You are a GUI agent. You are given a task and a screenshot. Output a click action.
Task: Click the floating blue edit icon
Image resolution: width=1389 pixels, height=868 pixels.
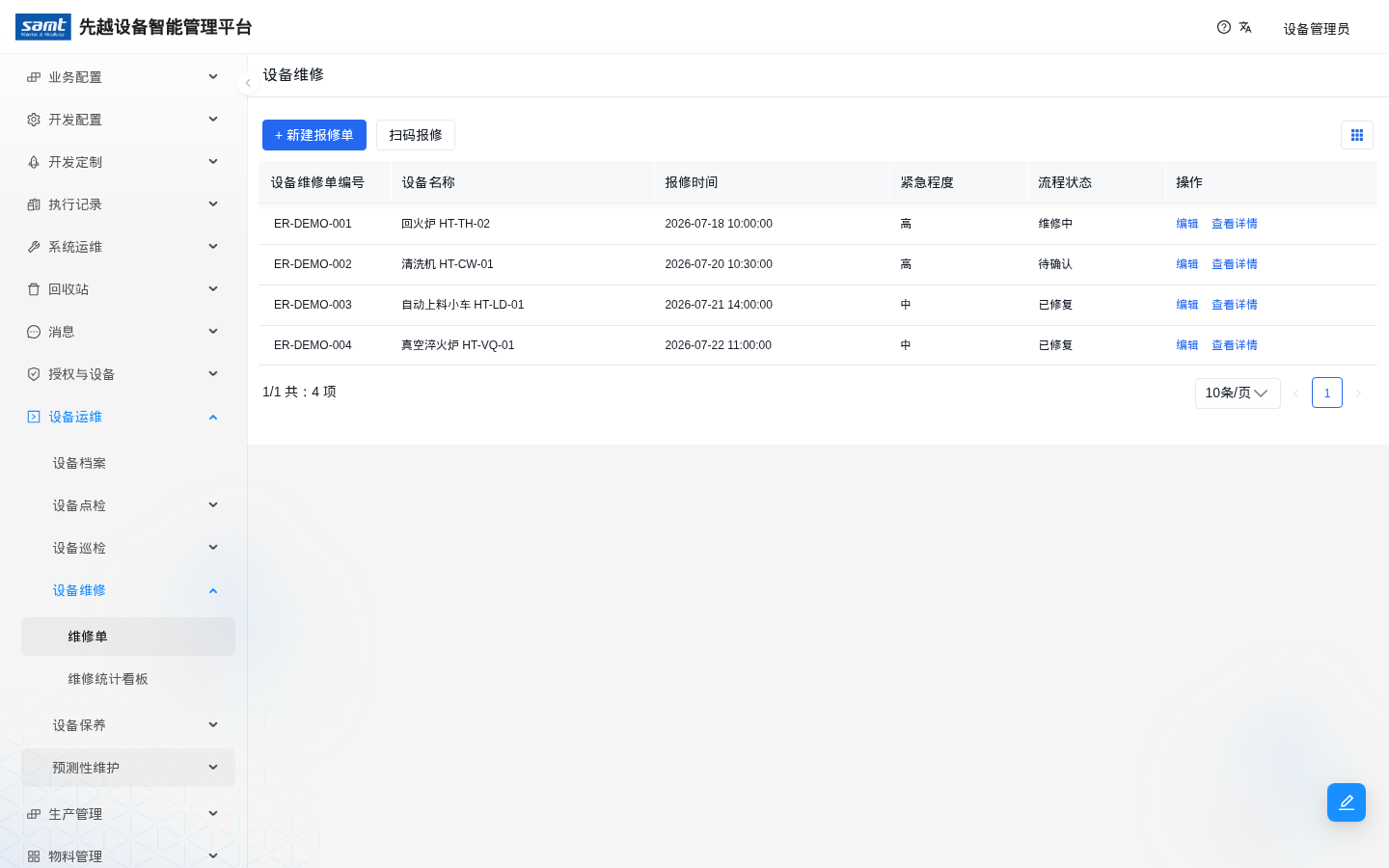pyautogui.click(x=1347, y=802)
